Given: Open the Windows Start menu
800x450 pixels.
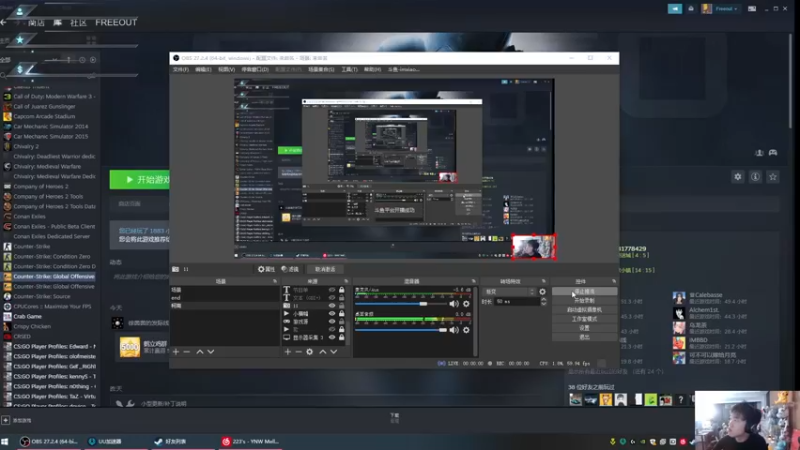Looking at the screenshot, I should (5, 441).
